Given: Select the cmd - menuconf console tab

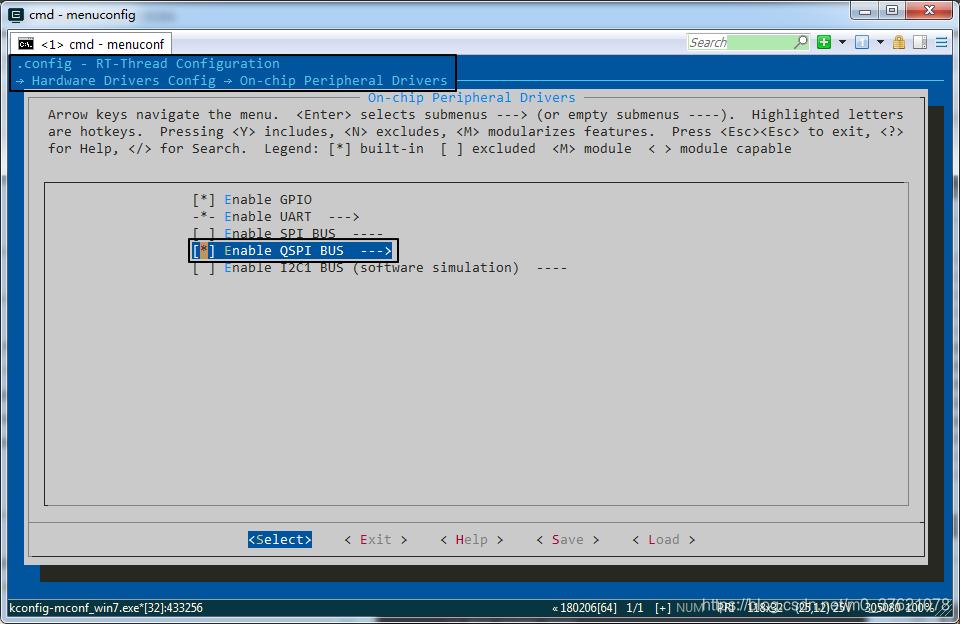Looking at the screenshot, I should point(91,44).
